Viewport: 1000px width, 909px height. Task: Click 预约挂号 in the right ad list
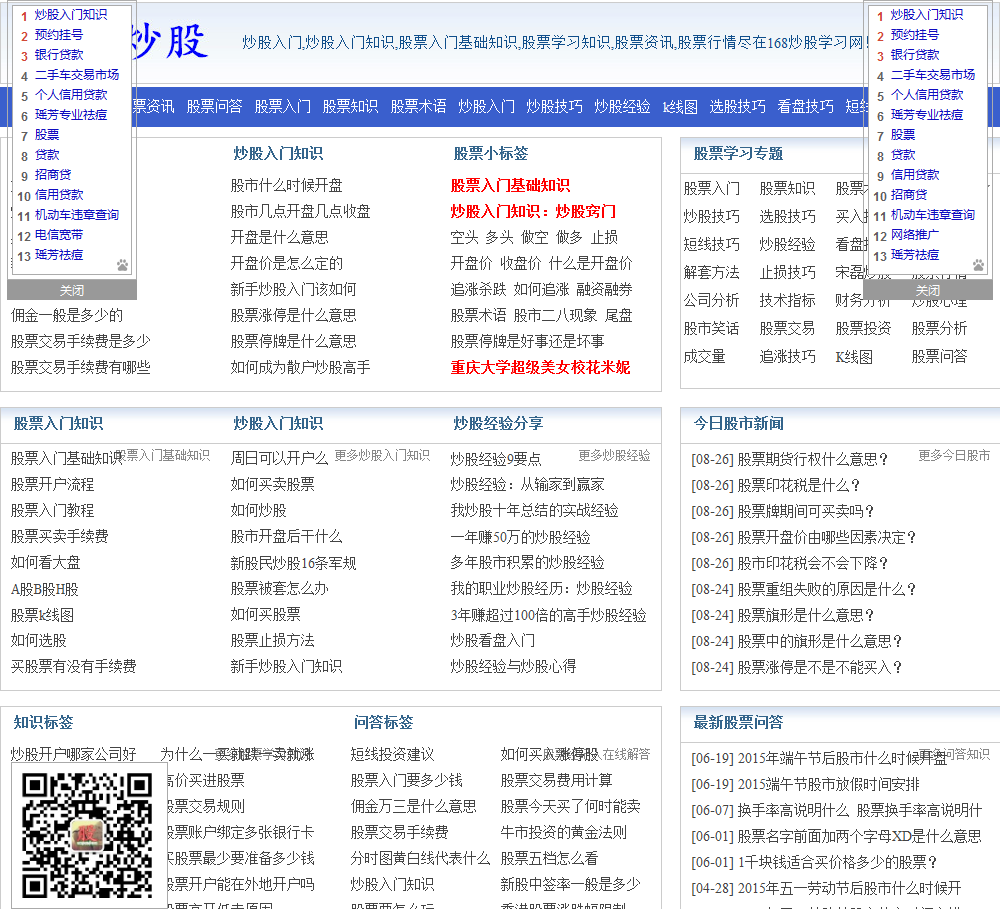click(915, 35)
